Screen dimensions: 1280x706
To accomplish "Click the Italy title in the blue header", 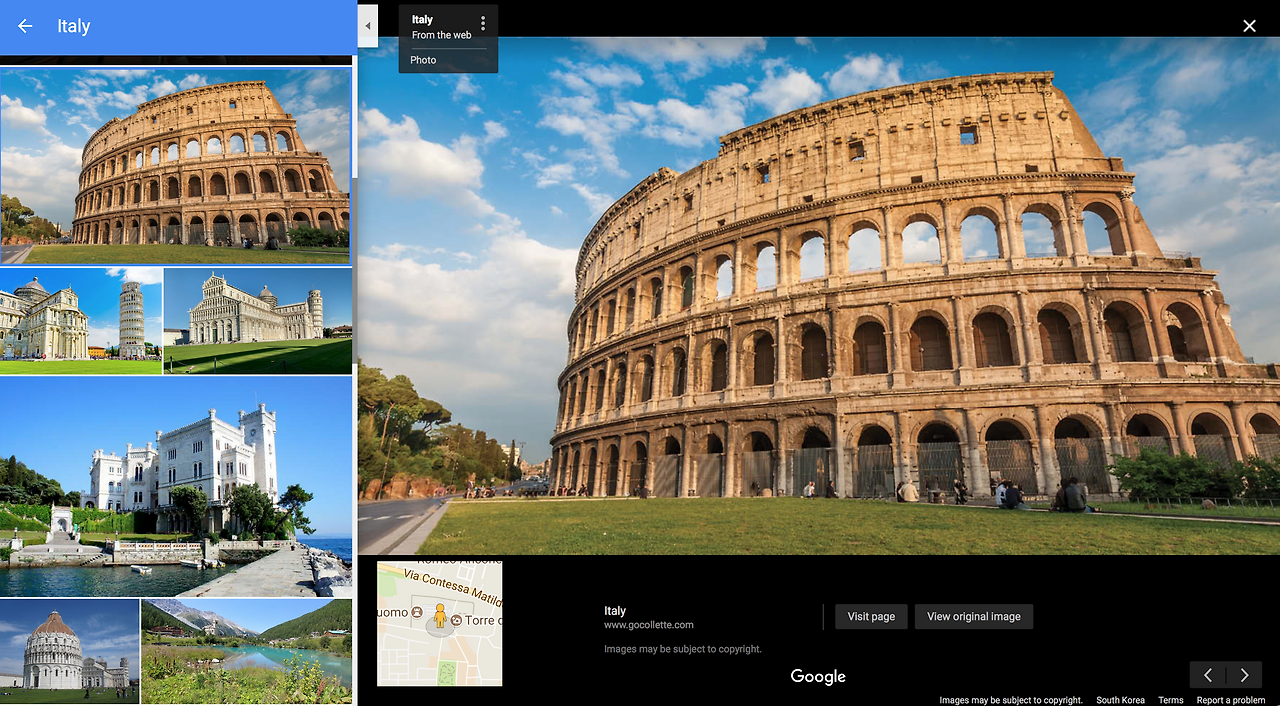I will (x=74, y=27).
